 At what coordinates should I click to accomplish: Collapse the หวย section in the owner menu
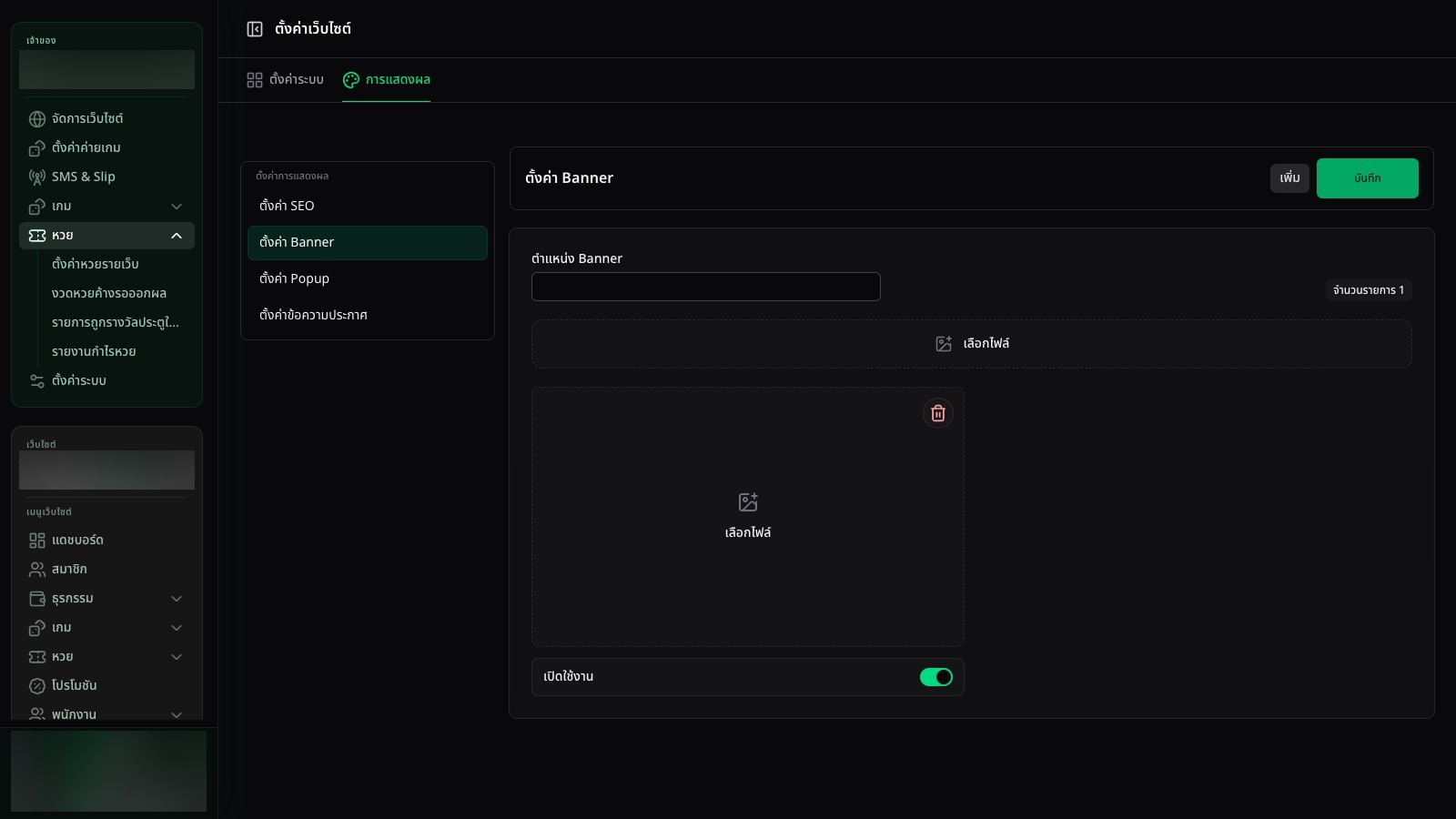(x=177, y=236)
